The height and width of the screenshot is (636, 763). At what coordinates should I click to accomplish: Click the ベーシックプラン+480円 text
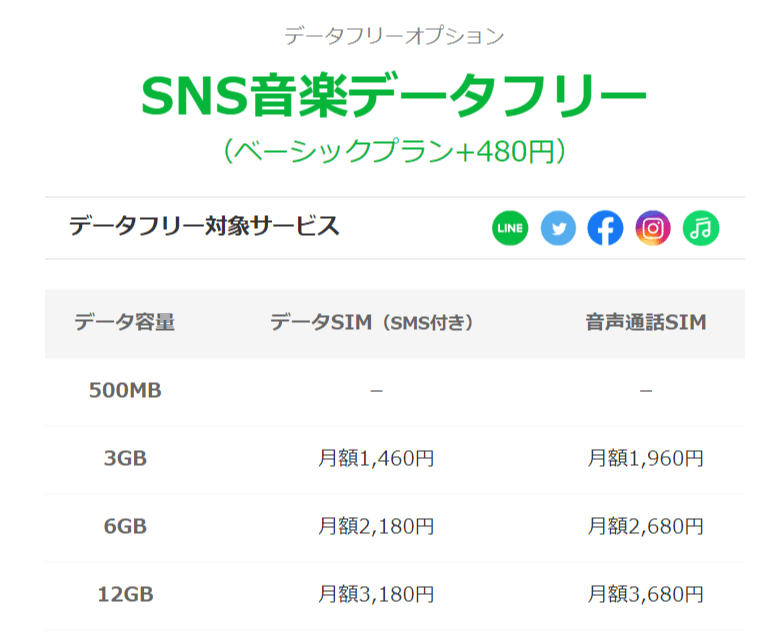point(394,151)
